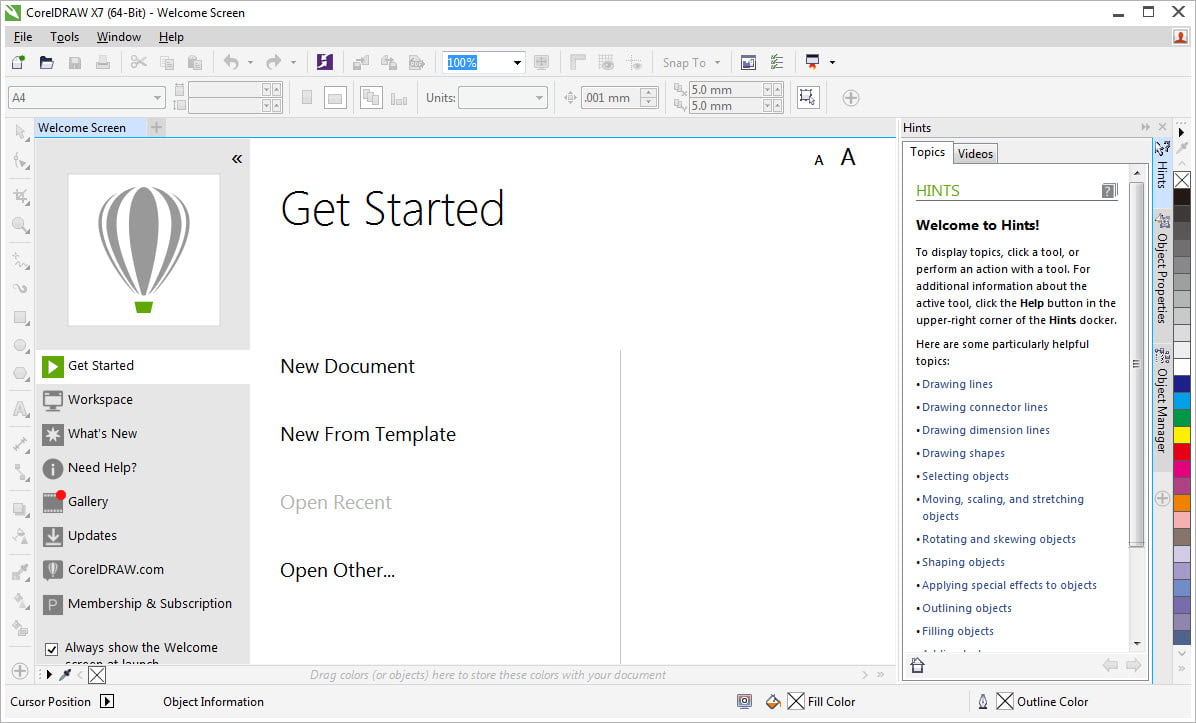The image size is (1196, 723).
Task: Select the Zoom tool in toolbox
Action: (21, 225)
